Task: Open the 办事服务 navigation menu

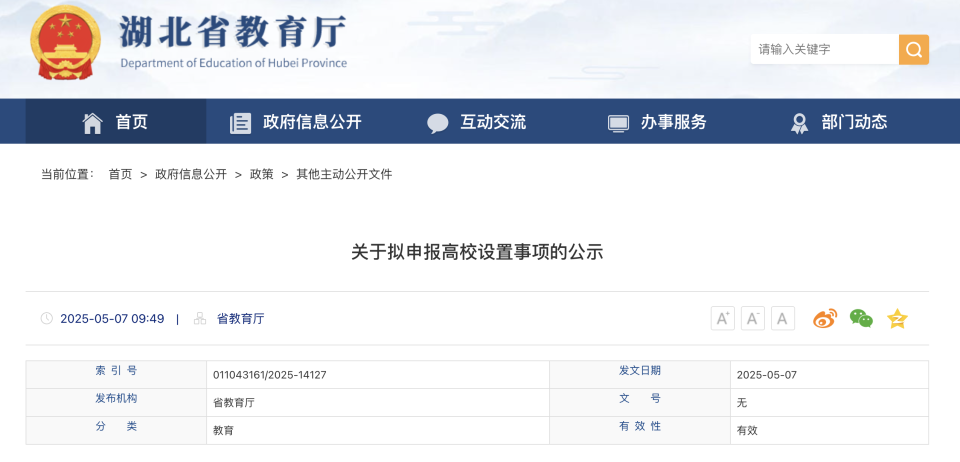Action: (657, 121)
